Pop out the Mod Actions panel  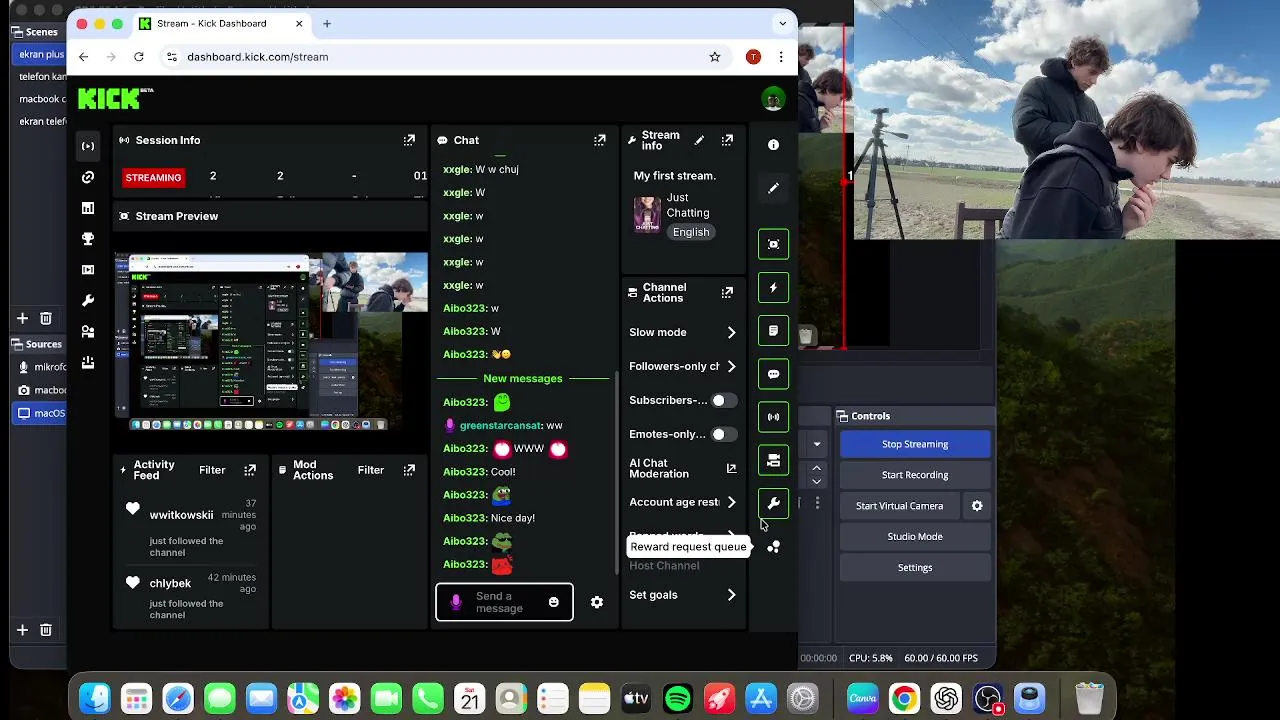[409, 470]
